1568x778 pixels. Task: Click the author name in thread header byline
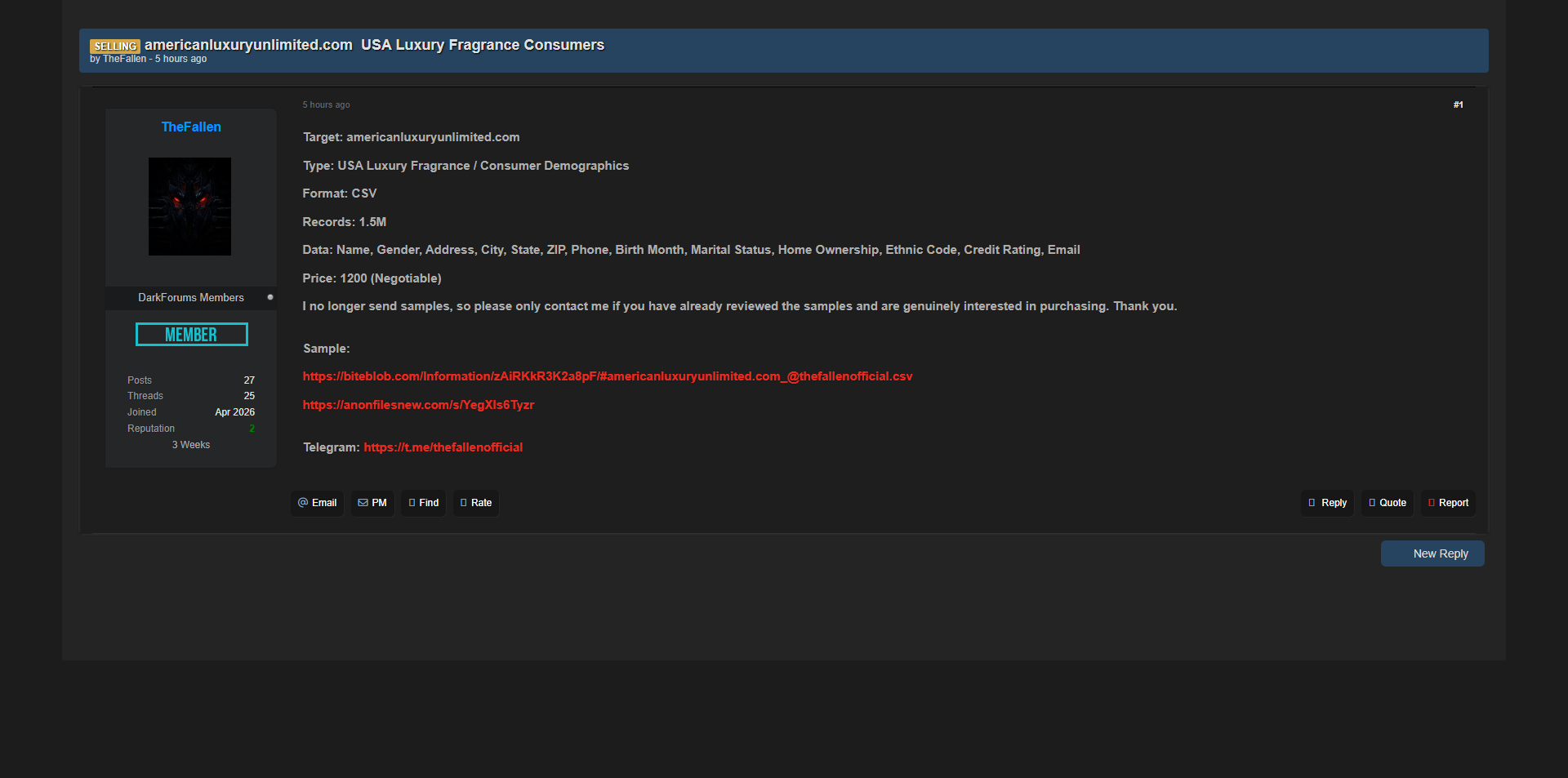coord(124,59)
